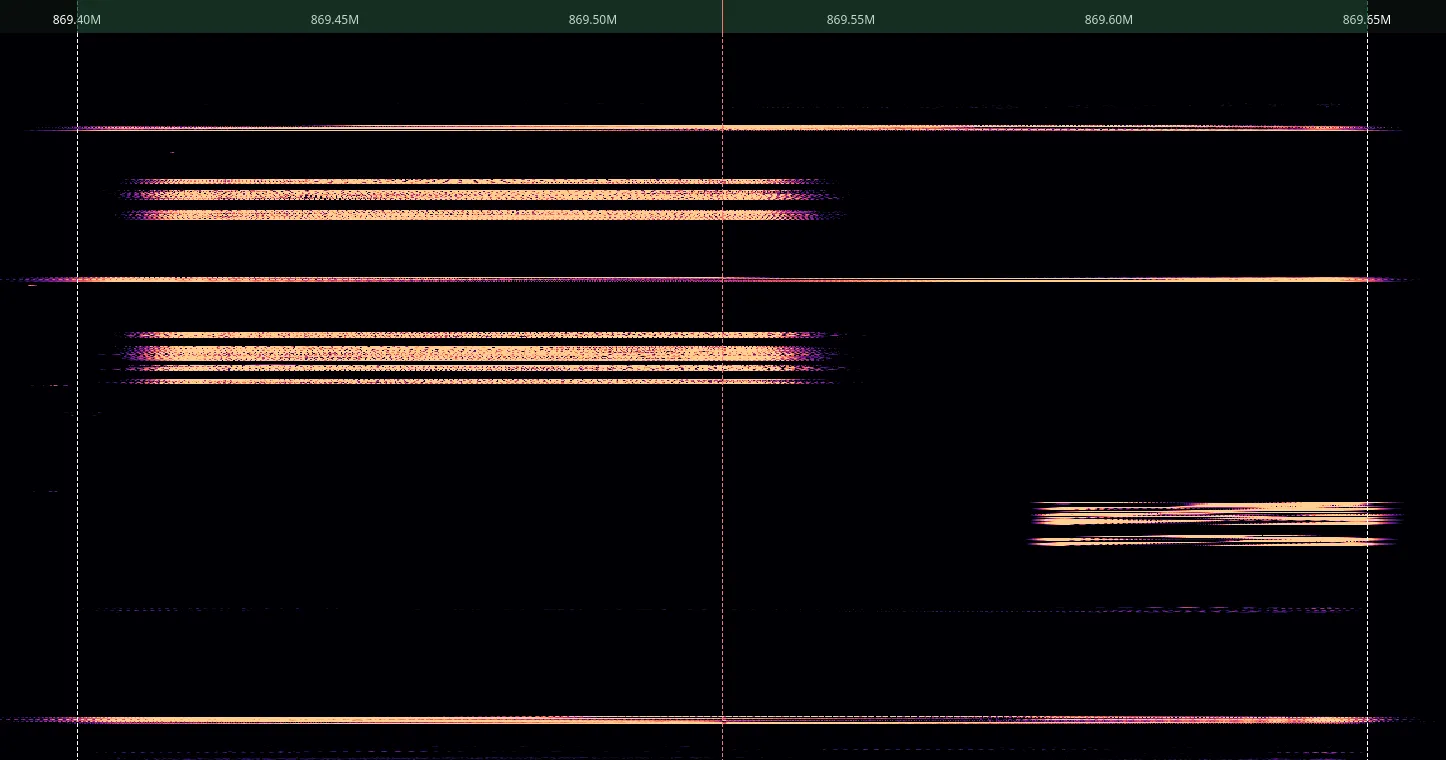This screenshot has width=1446, height=760.
Task: Tune to the upper wide burst starting near 869.41M
Action: coord(482,199)
